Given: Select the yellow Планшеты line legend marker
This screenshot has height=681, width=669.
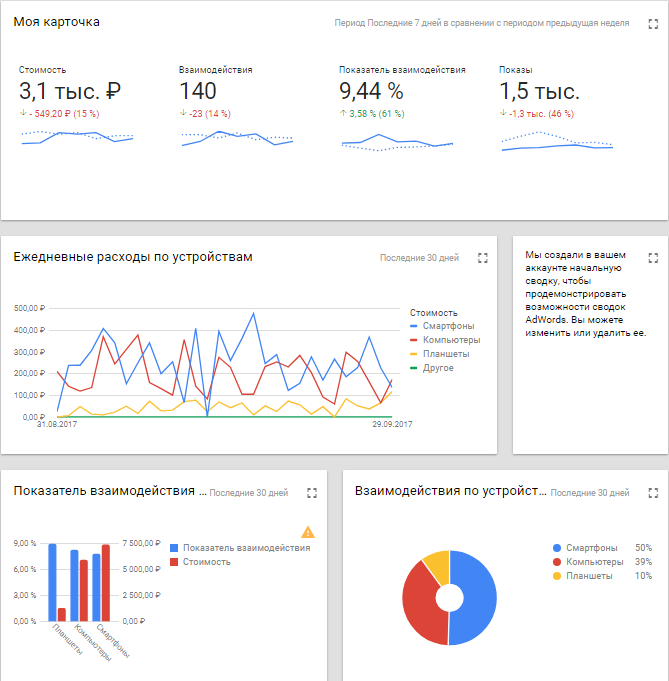Looking at the screenshot, I should click(414, 354).
